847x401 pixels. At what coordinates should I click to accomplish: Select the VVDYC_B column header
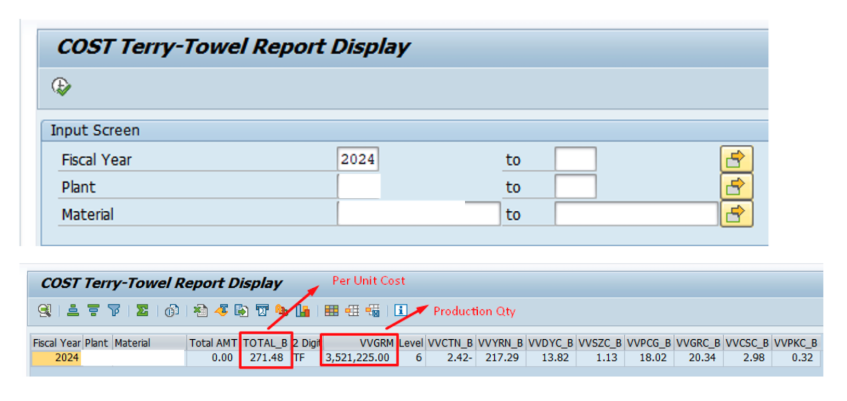pos(550,343)
